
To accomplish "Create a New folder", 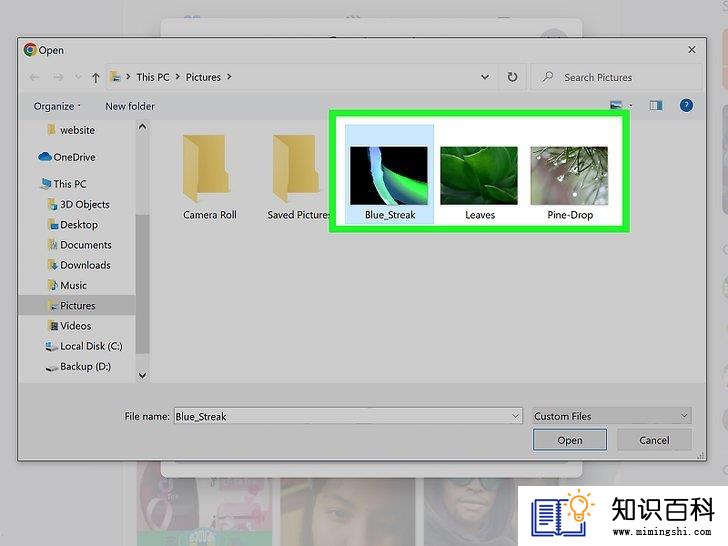I will point(130,106).
